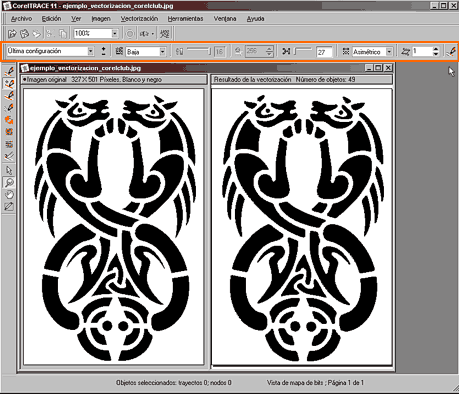This screenshot has height=394, width=459.
Task: Click the node reduction icon before slider
Action: point(286,51)
